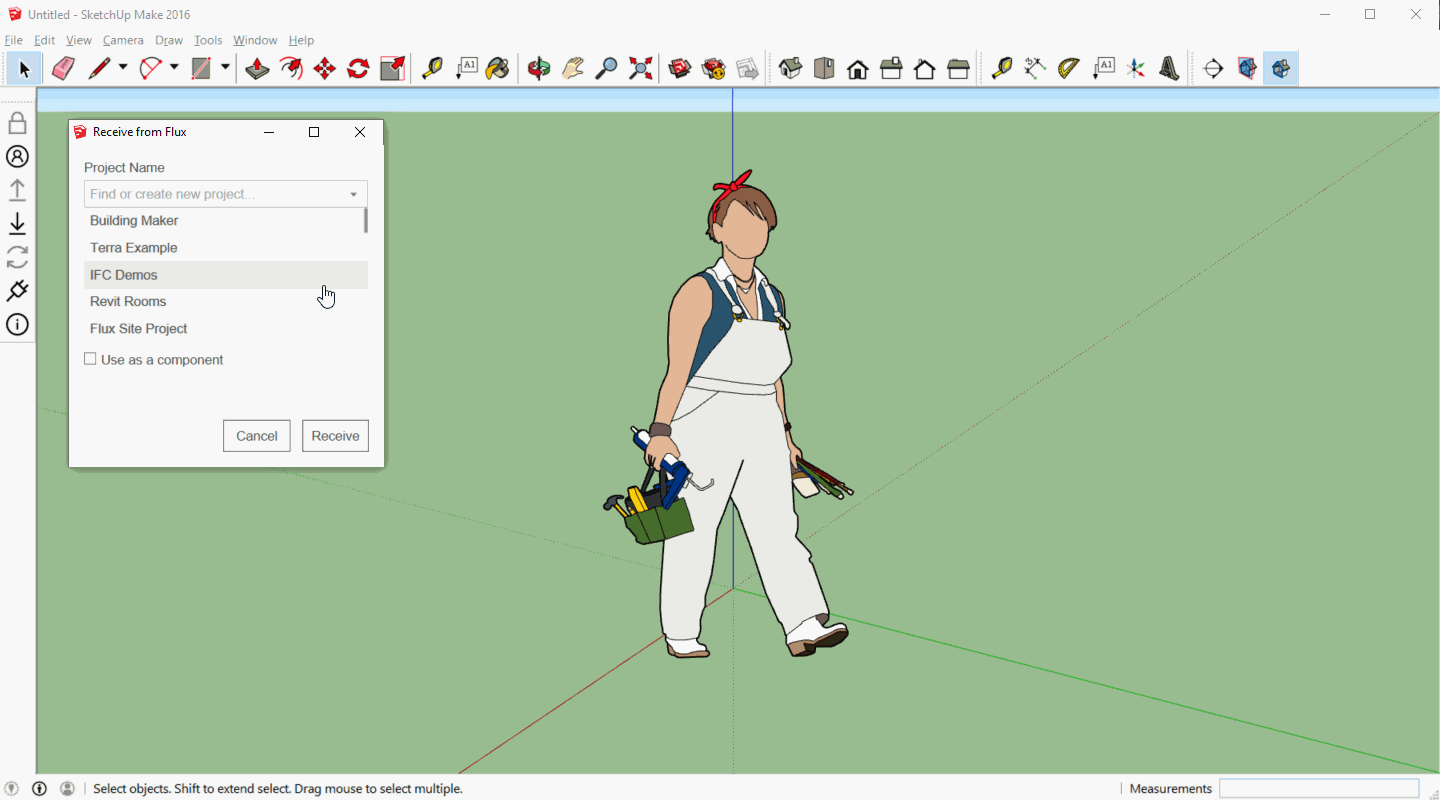Click the Receive button
Image resolution: width=1440 pixels, height=800 pixels.
pyautogui.click(x=335, y=436)
